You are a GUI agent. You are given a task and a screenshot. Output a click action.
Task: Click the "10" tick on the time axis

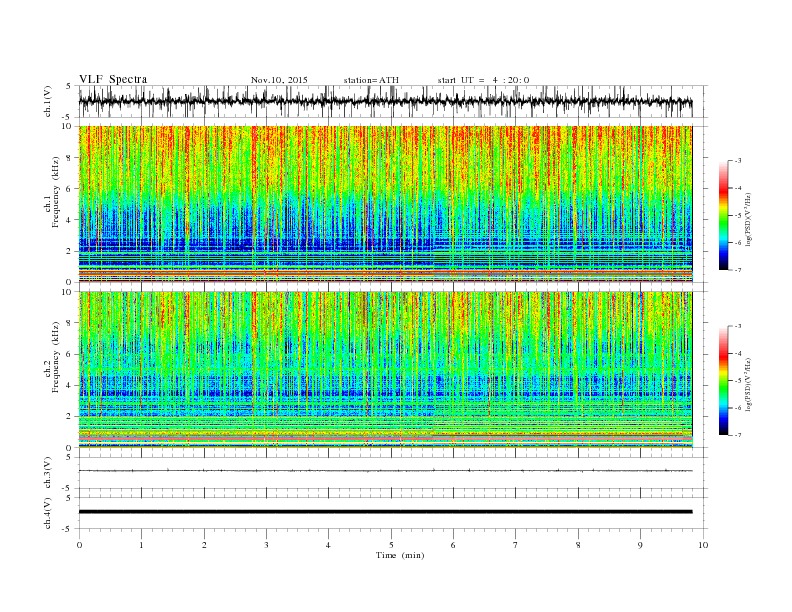pyautogui.click(x=703, y=545)
